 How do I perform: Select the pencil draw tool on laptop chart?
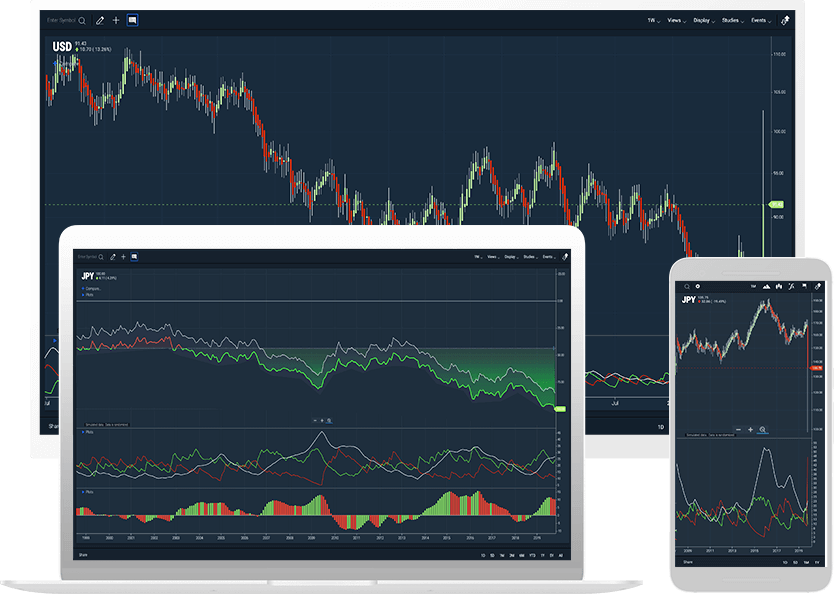[112, 256]
